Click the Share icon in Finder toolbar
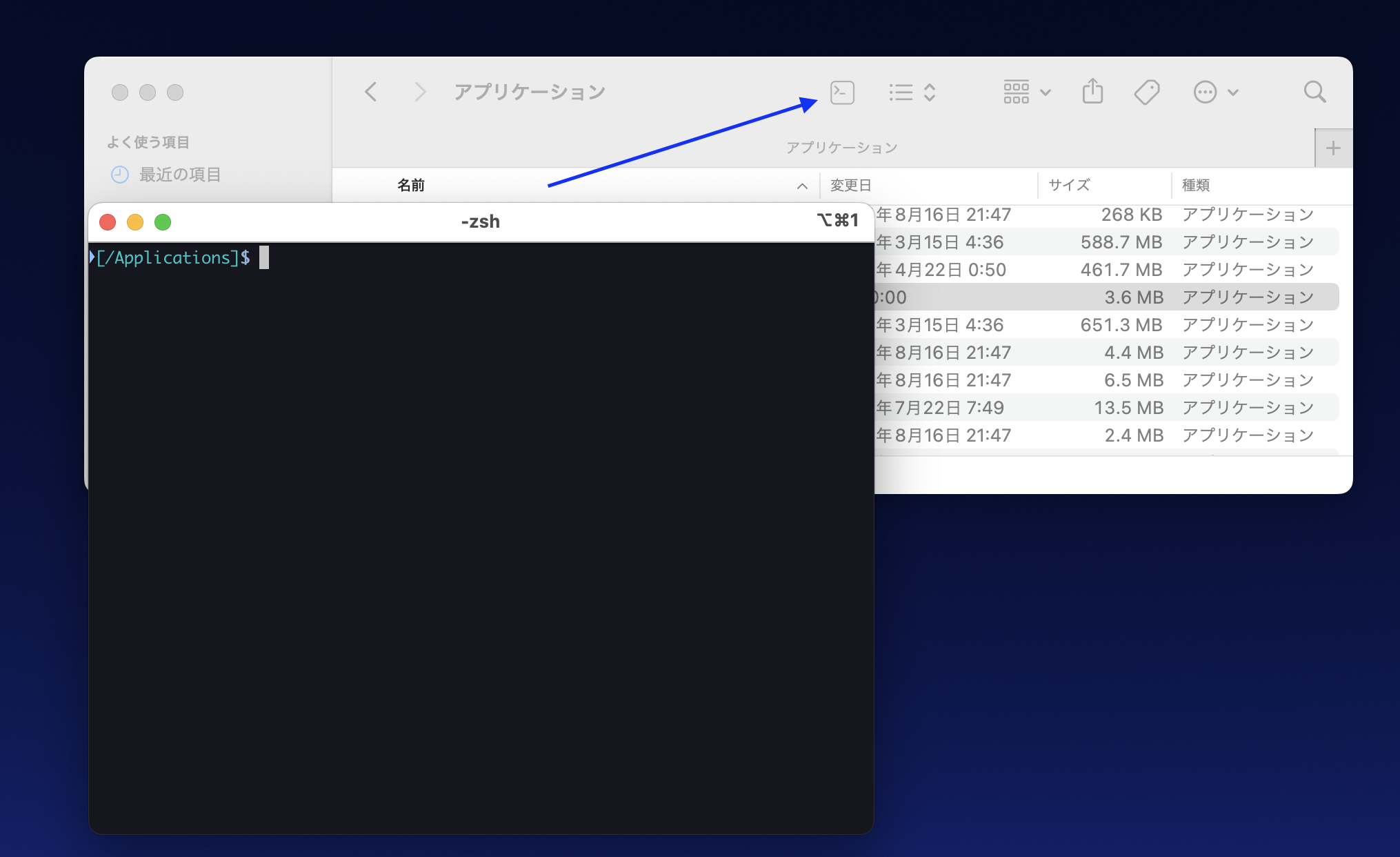Screen dimensions: 1400x857 coord(1092,91)
